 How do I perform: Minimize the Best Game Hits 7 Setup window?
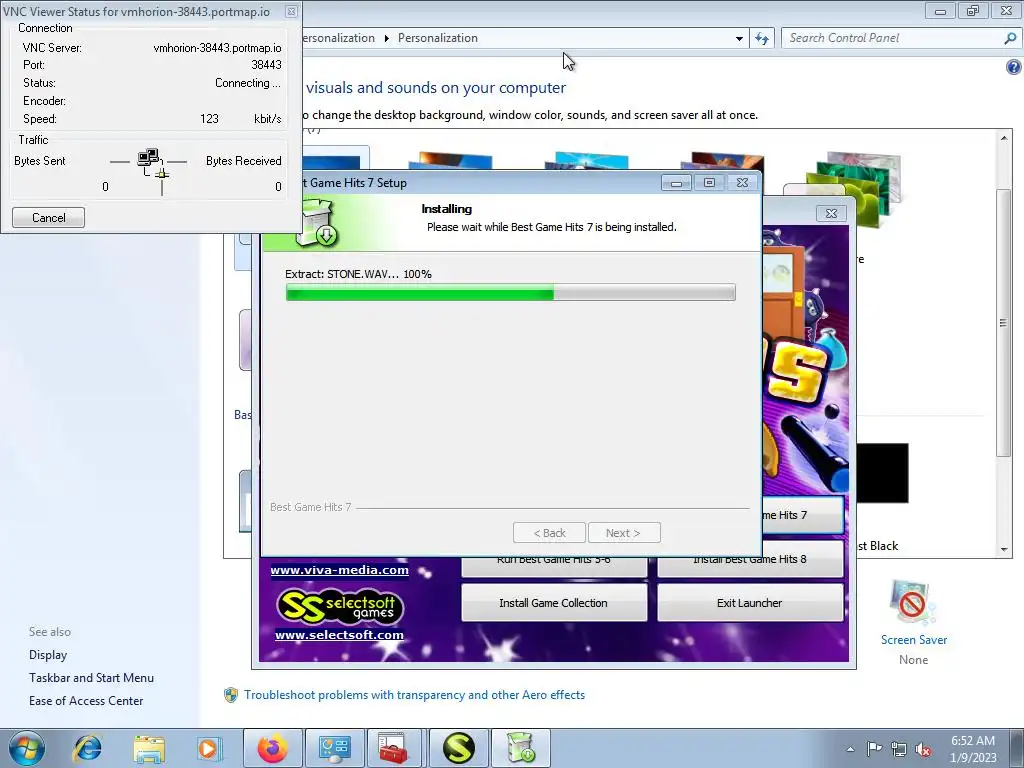(x=677, y=183)
